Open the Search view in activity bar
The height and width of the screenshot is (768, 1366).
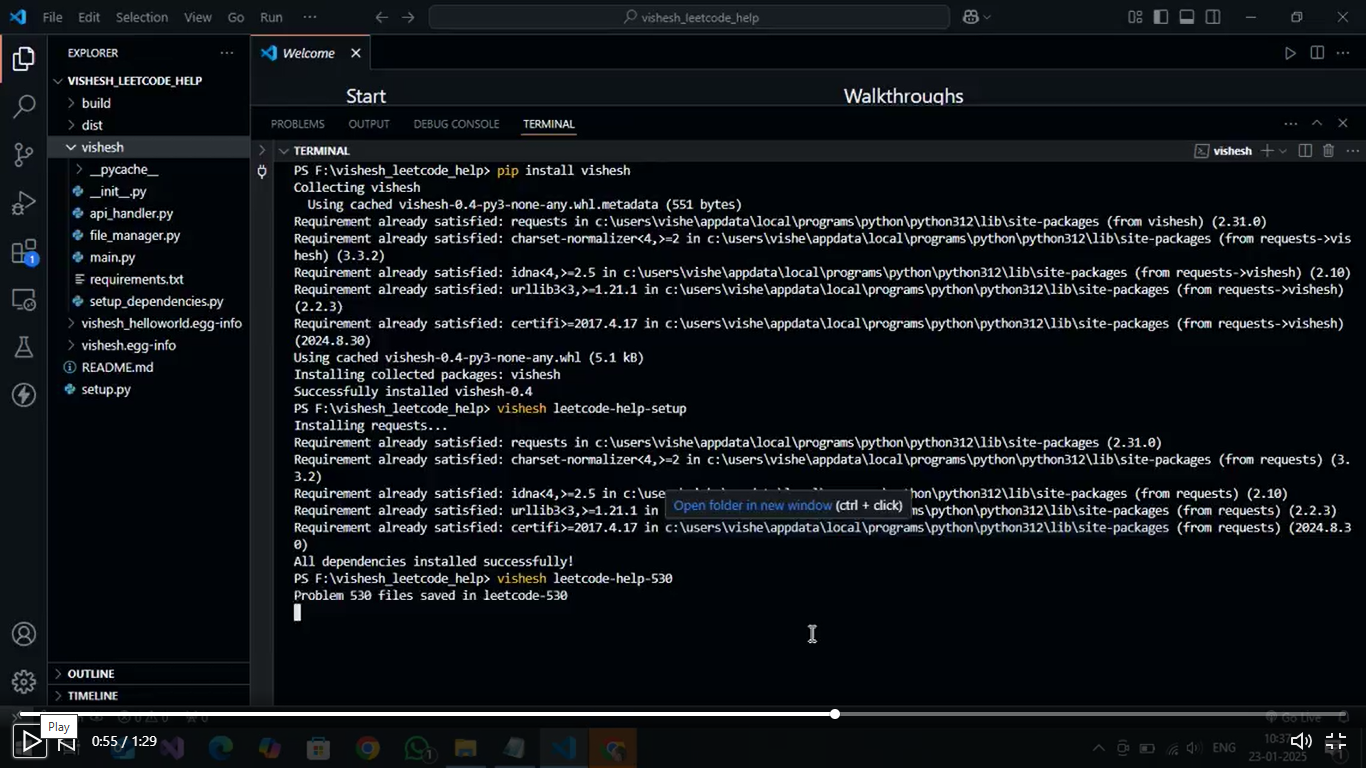pyautogui.click(x=24, y=106)
